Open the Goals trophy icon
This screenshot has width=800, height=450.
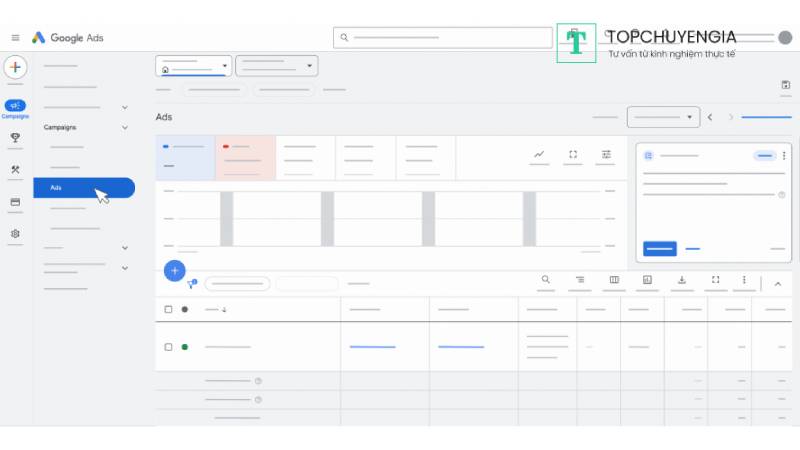[15, 138]
